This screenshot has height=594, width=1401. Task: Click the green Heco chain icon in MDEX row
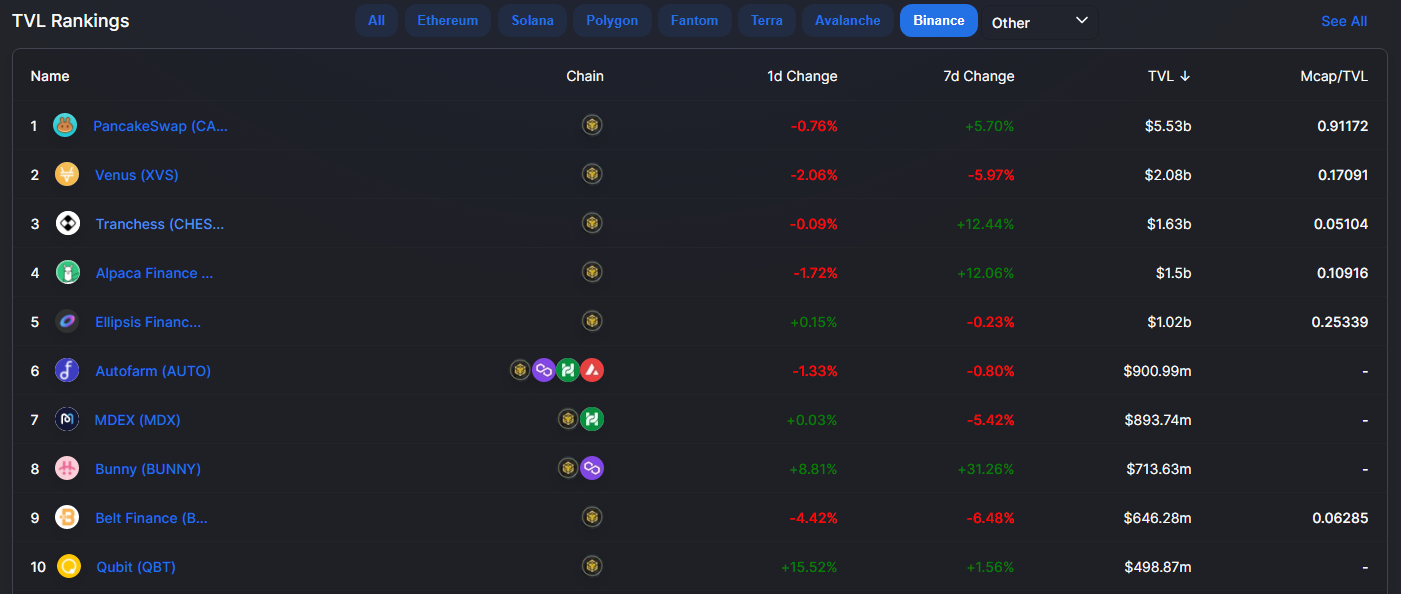coord(592,419)
